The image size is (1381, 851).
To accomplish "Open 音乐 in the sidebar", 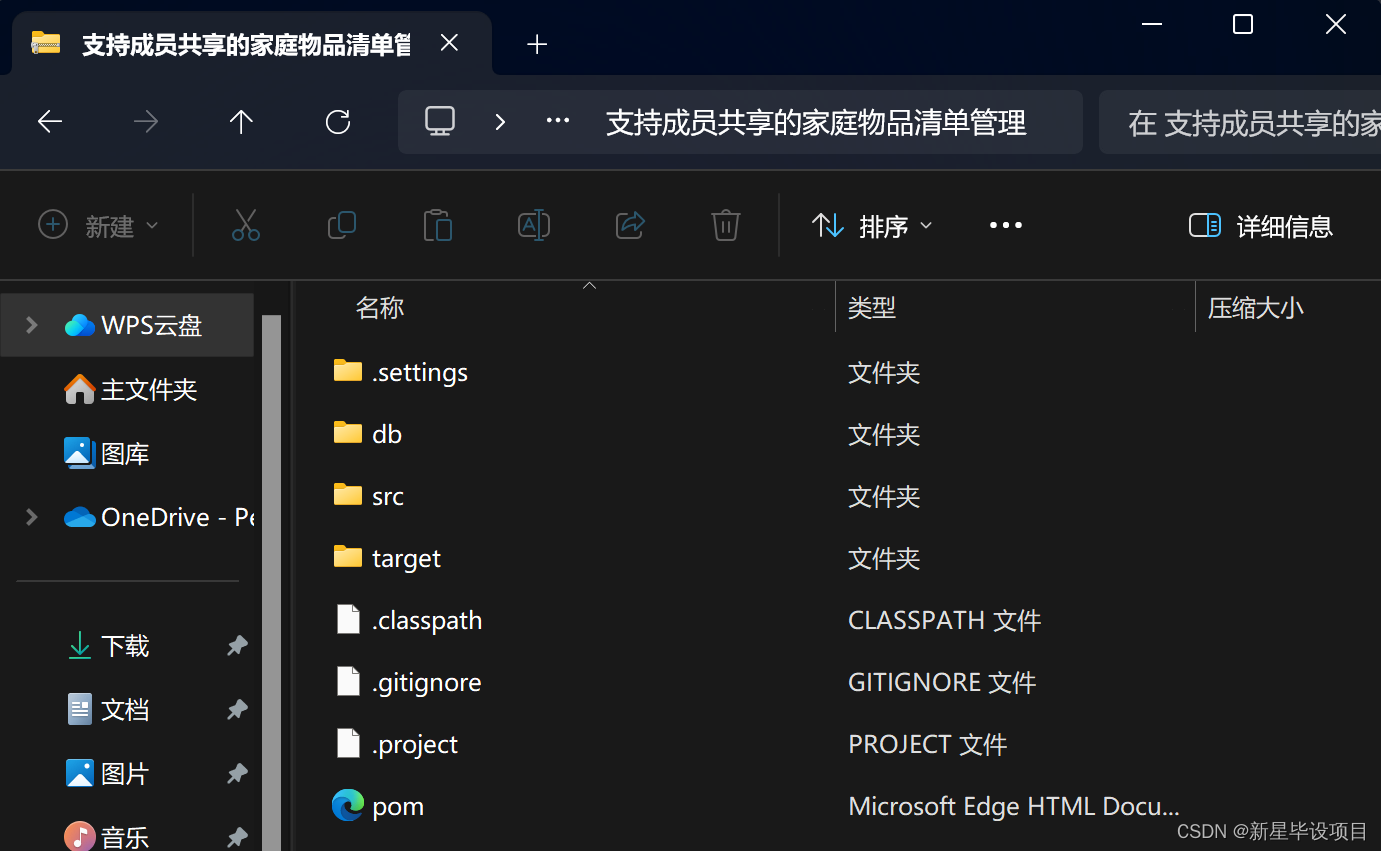I will pyautogui.click(x=107, y=836).
